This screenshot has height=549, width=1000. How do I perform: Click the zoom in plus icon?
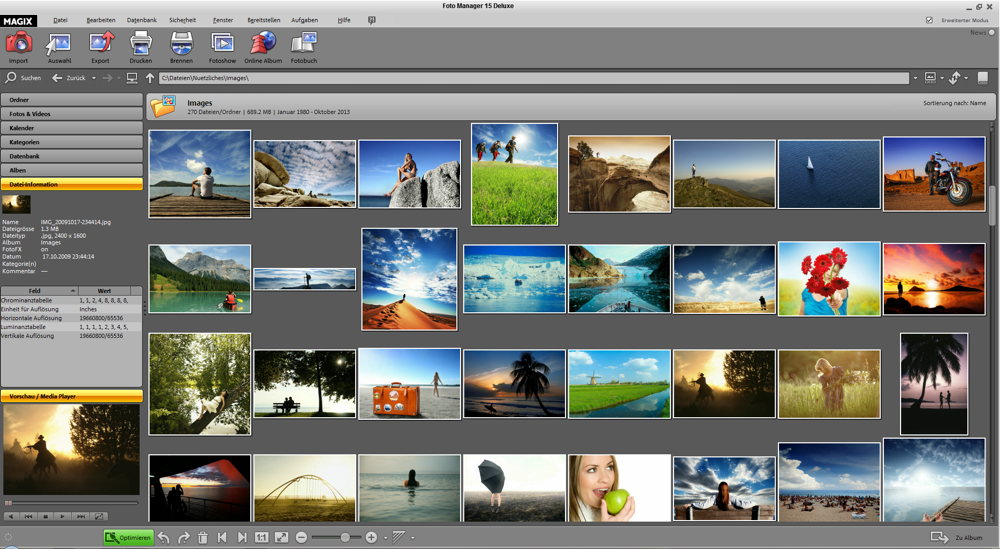point(371,538)
